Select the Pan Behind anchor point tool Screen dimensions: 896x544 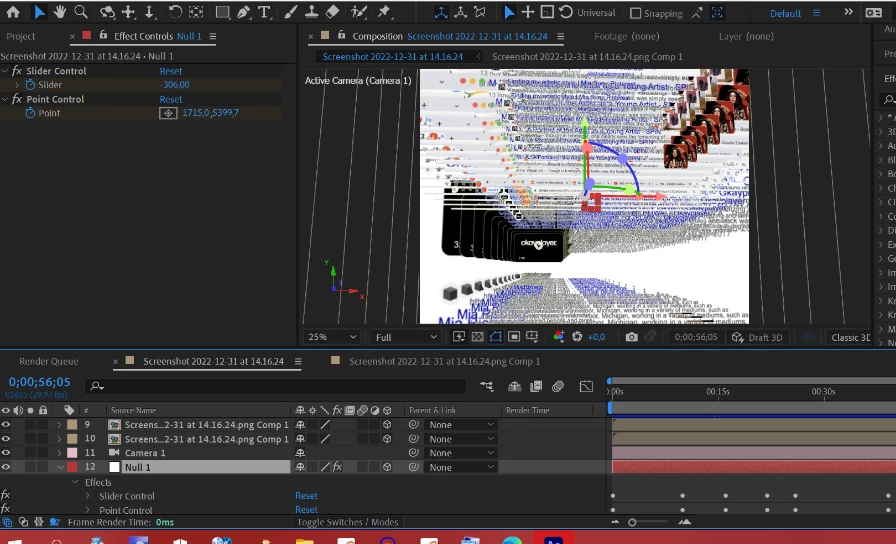tap(196, 12)
